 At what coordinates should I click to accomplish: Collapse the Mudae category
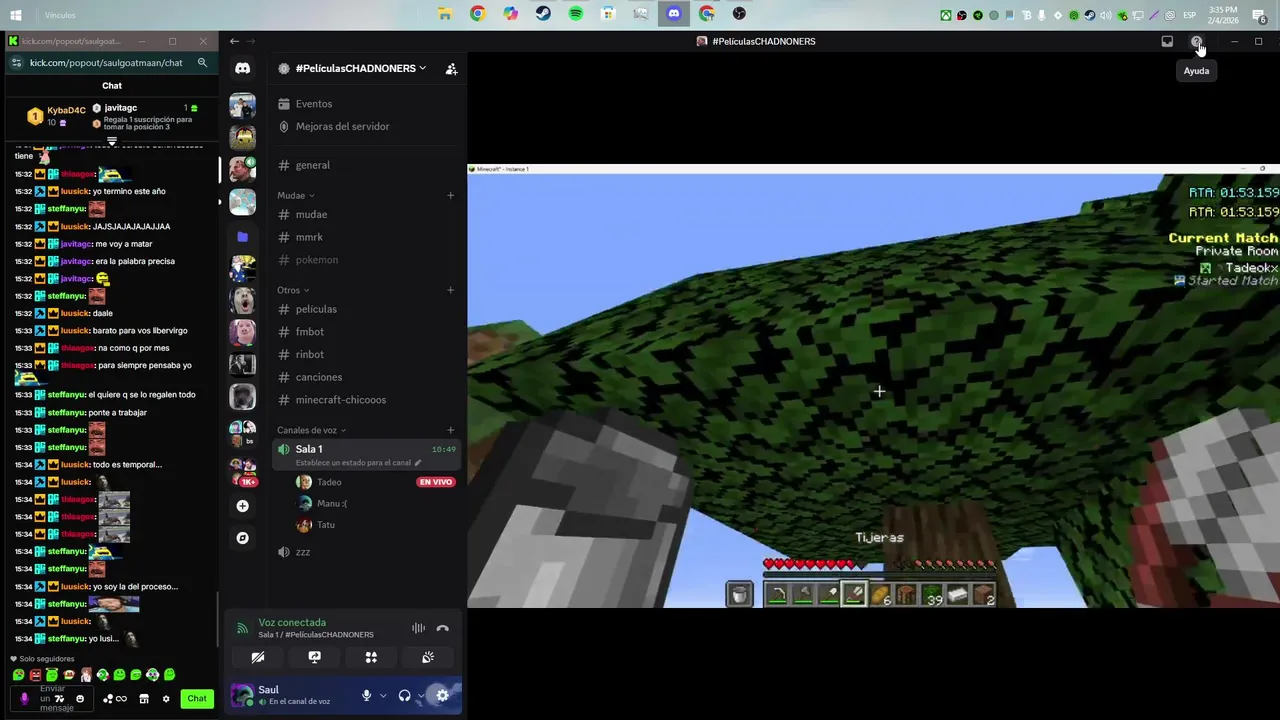pos(296,196)
